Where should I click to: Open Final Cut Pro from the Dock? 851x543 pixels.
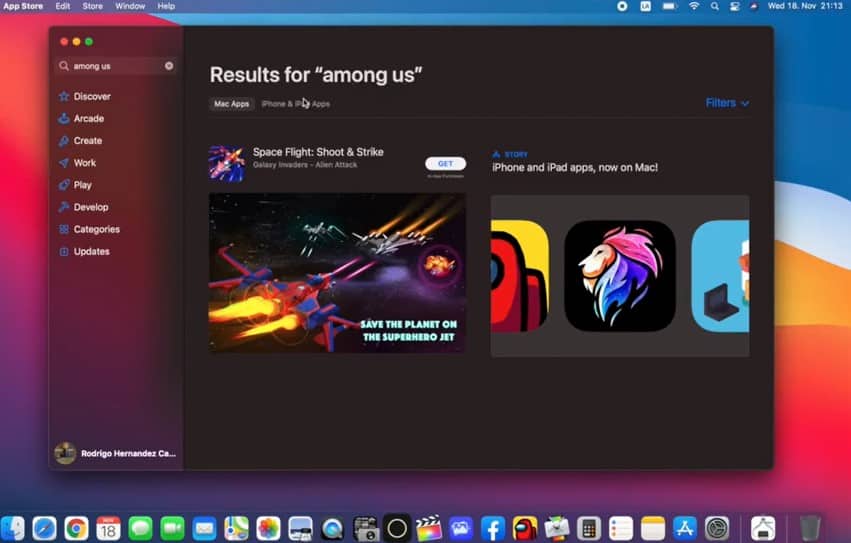click(429, 528)
